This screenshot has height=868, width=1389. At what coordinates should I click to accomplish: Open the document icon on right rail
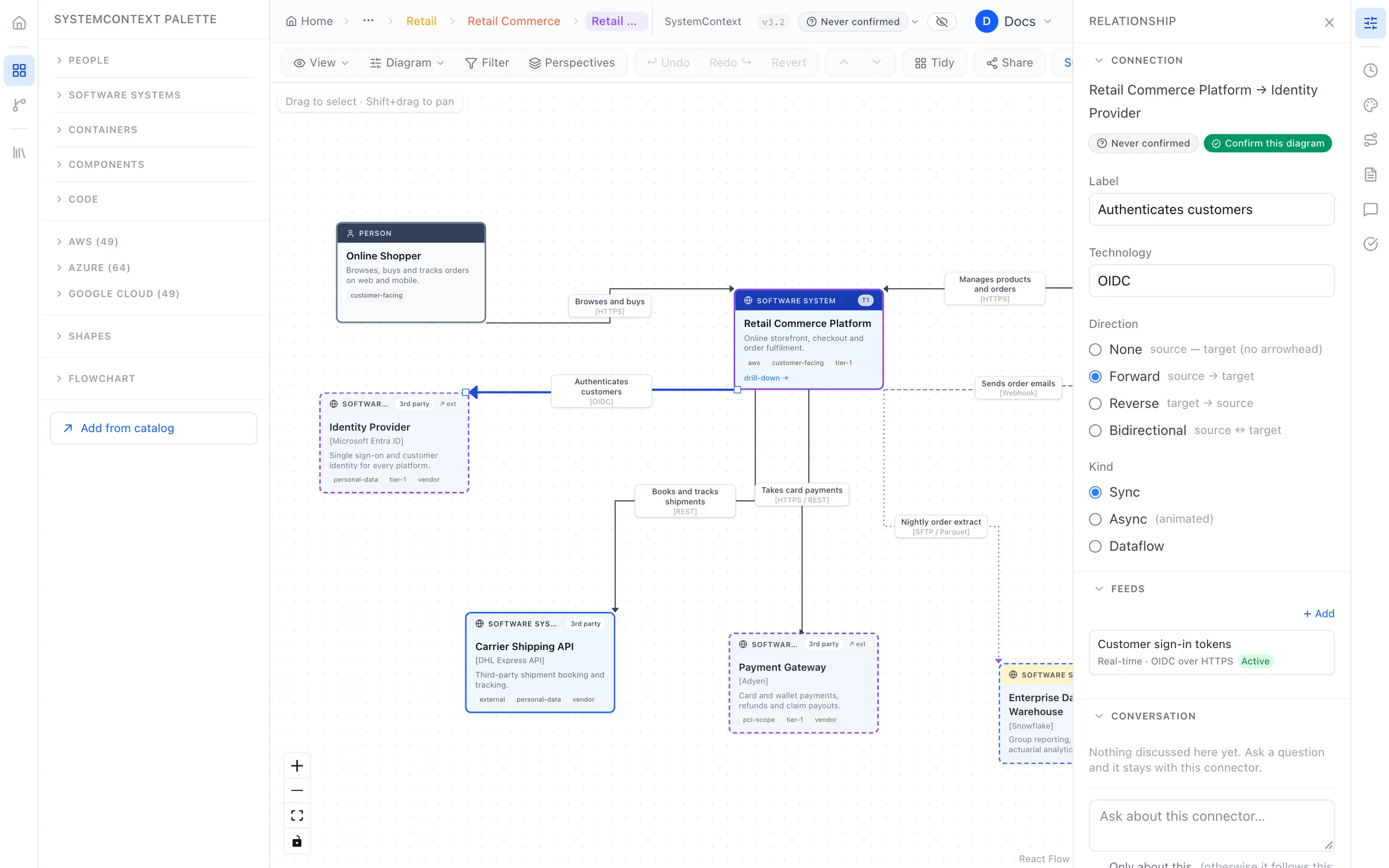coord(1370,174)
